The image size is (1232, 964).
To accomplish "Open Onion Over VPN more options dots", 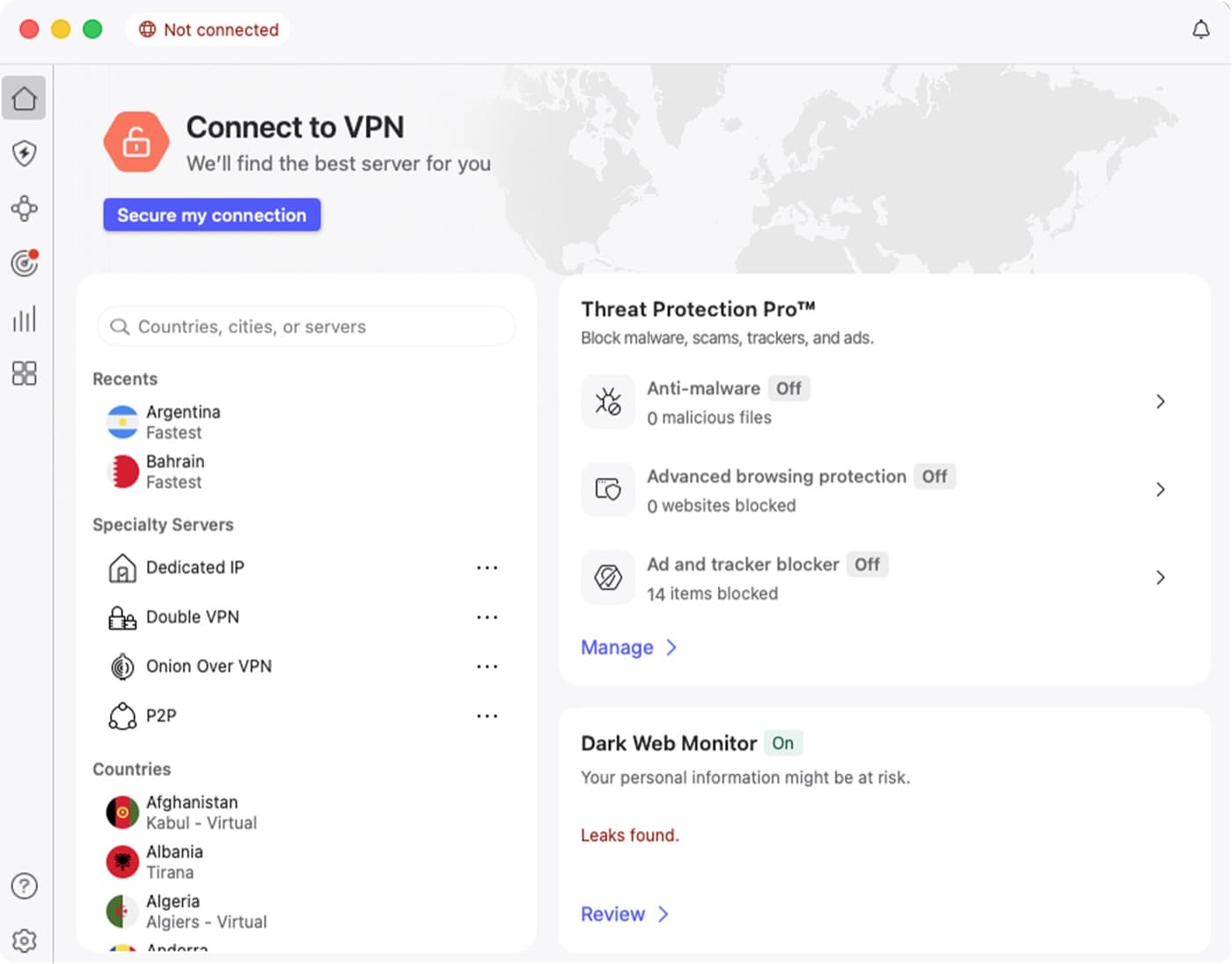I will (487, 667).
